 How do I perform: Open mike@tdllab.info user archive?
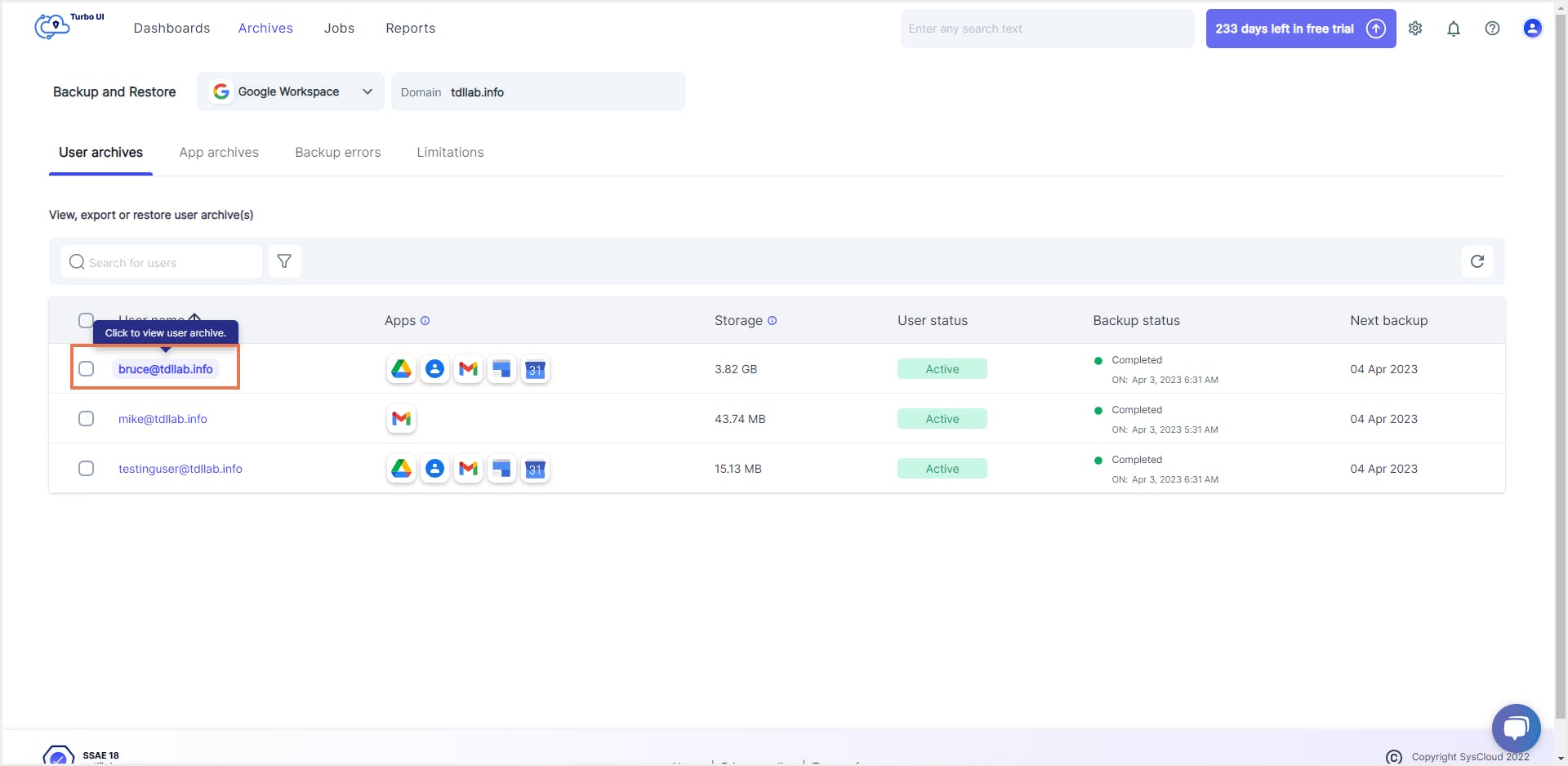click(163, 419)
